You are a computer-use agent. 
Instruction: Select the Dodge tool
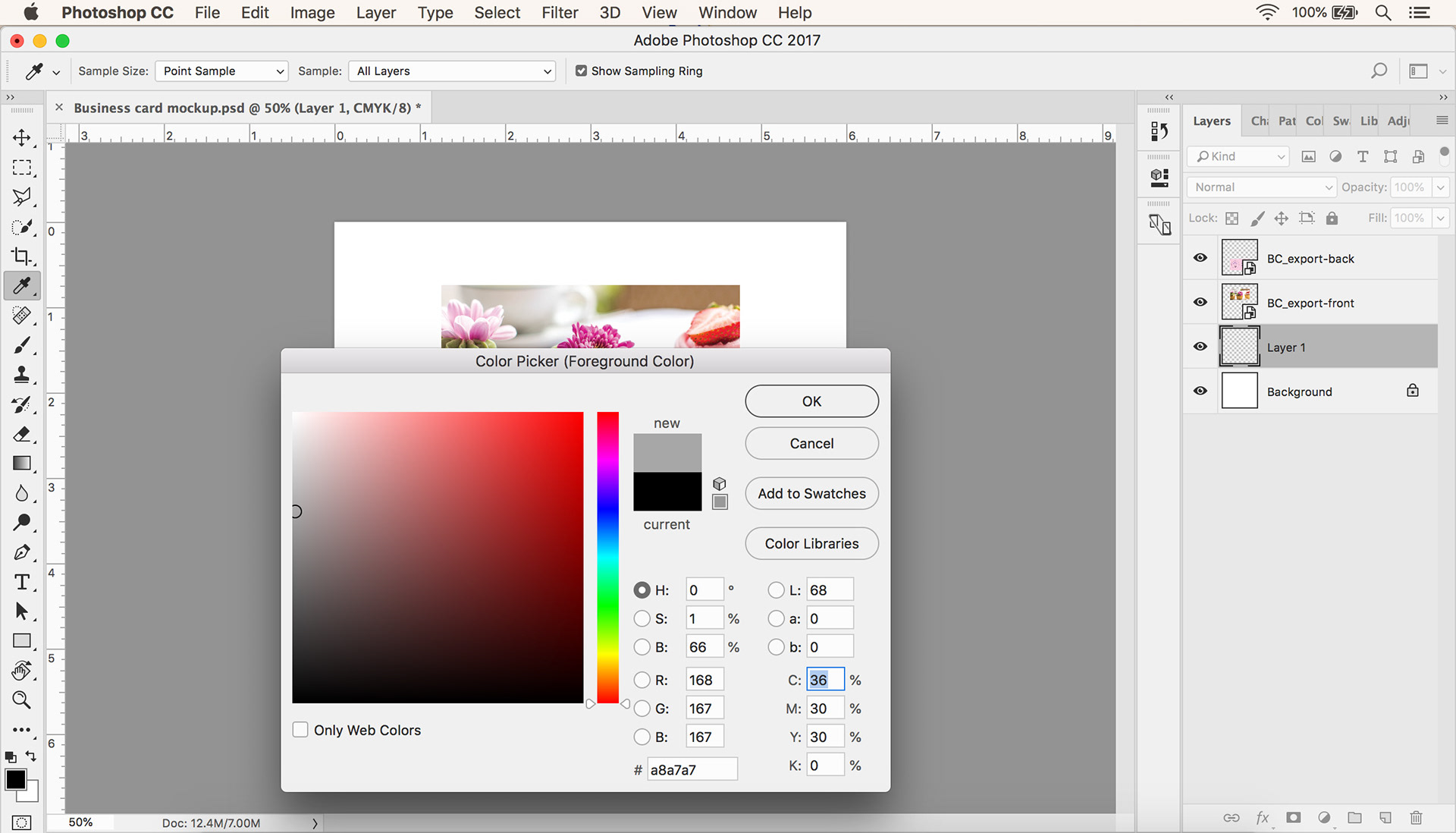[22, 523]
